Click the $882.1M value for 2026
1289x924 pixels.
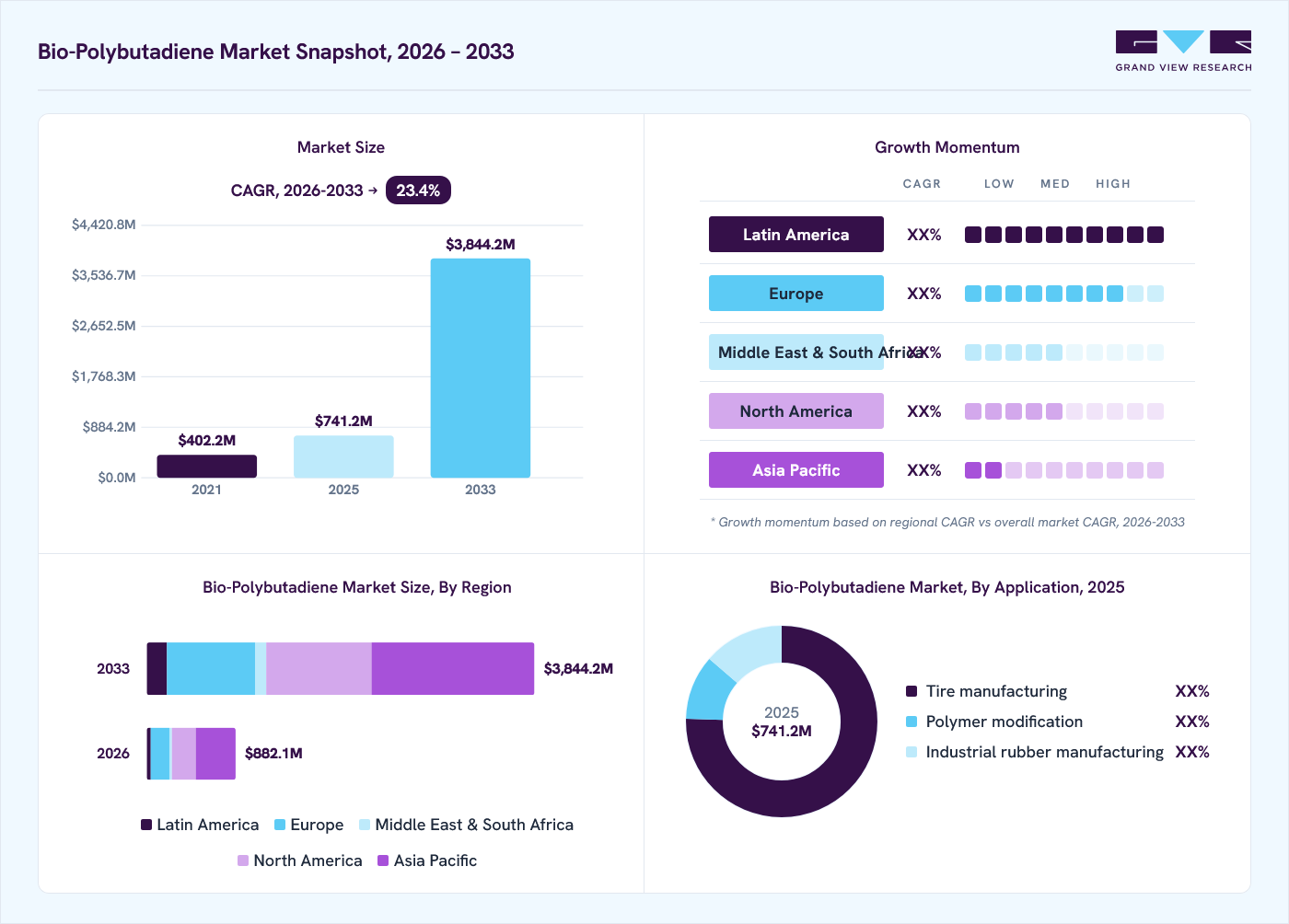coord(273,753)
